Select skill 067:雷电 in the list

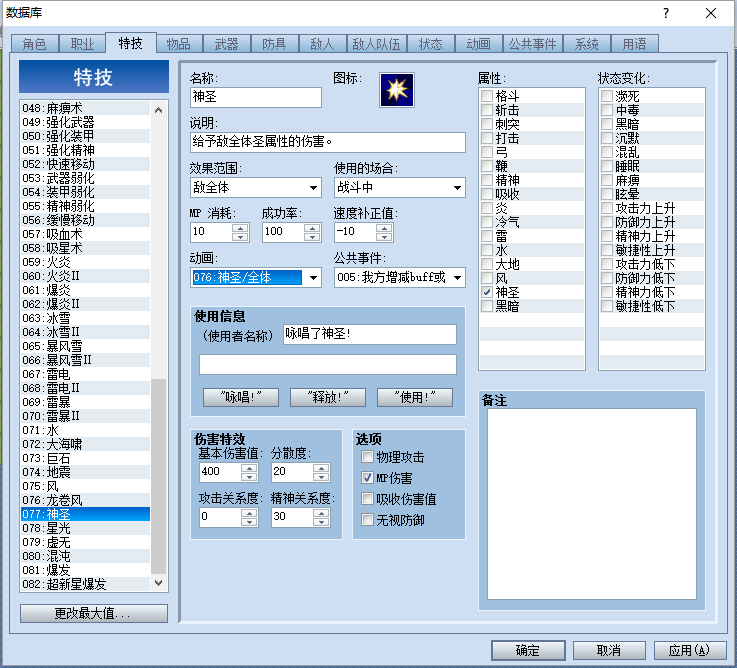[86, 374]
